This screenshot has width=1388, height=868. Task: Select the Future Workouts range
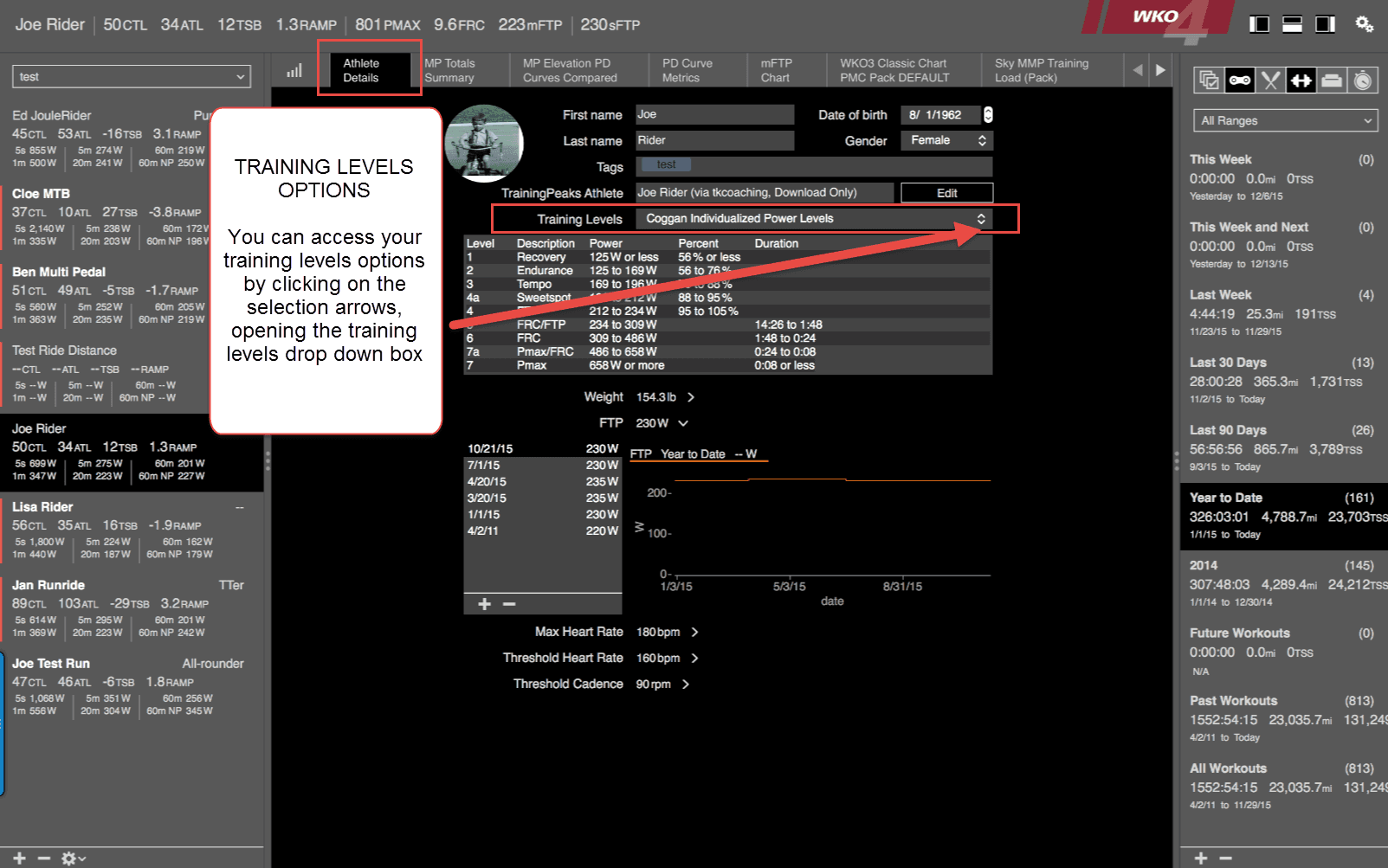pos(1282,651)
